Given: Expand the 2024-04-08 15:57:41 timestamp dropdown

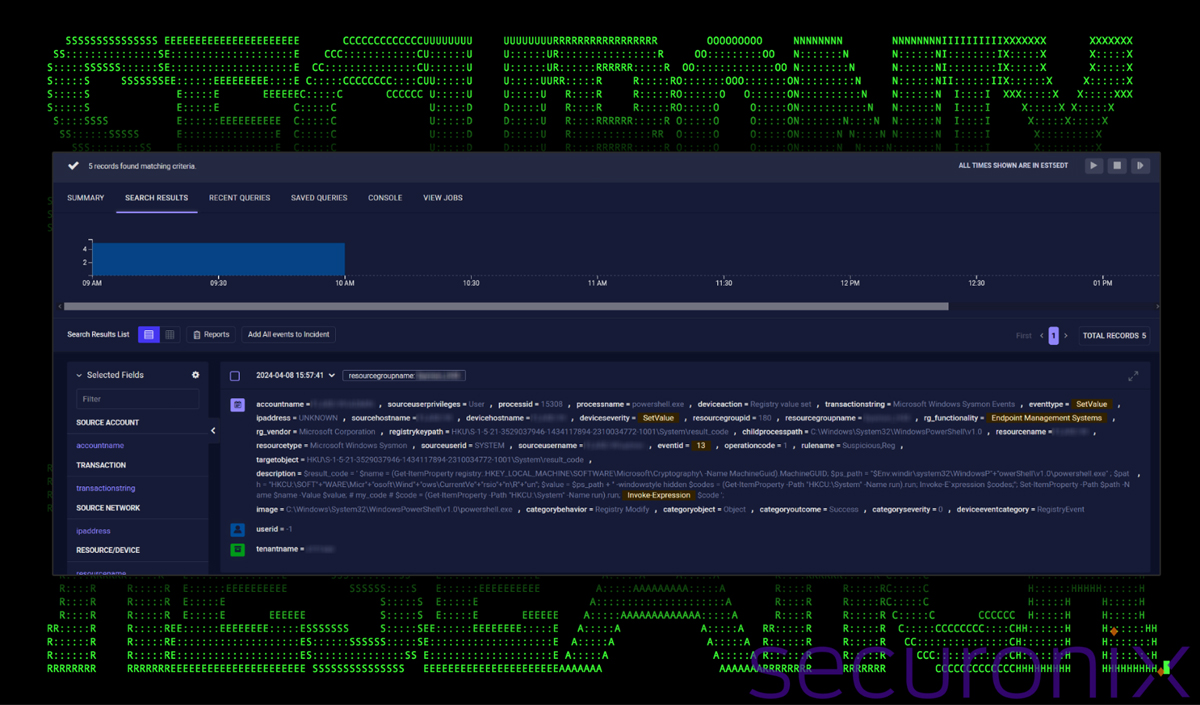Looking at the screenshot, I should coord(332,376).
